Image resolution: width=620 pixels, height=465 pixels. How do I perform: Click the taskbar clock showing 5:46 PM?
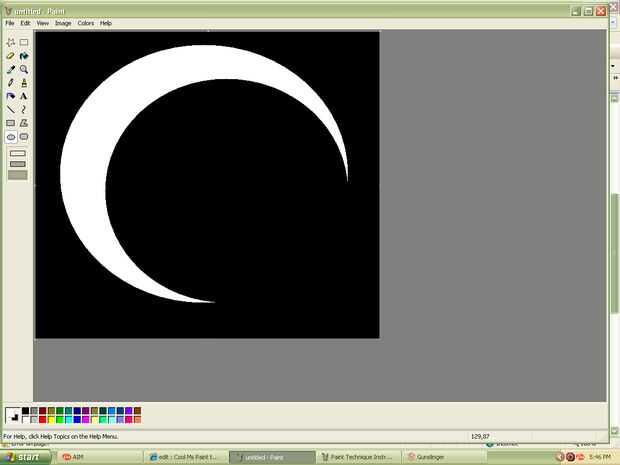[x=600, y=457]
